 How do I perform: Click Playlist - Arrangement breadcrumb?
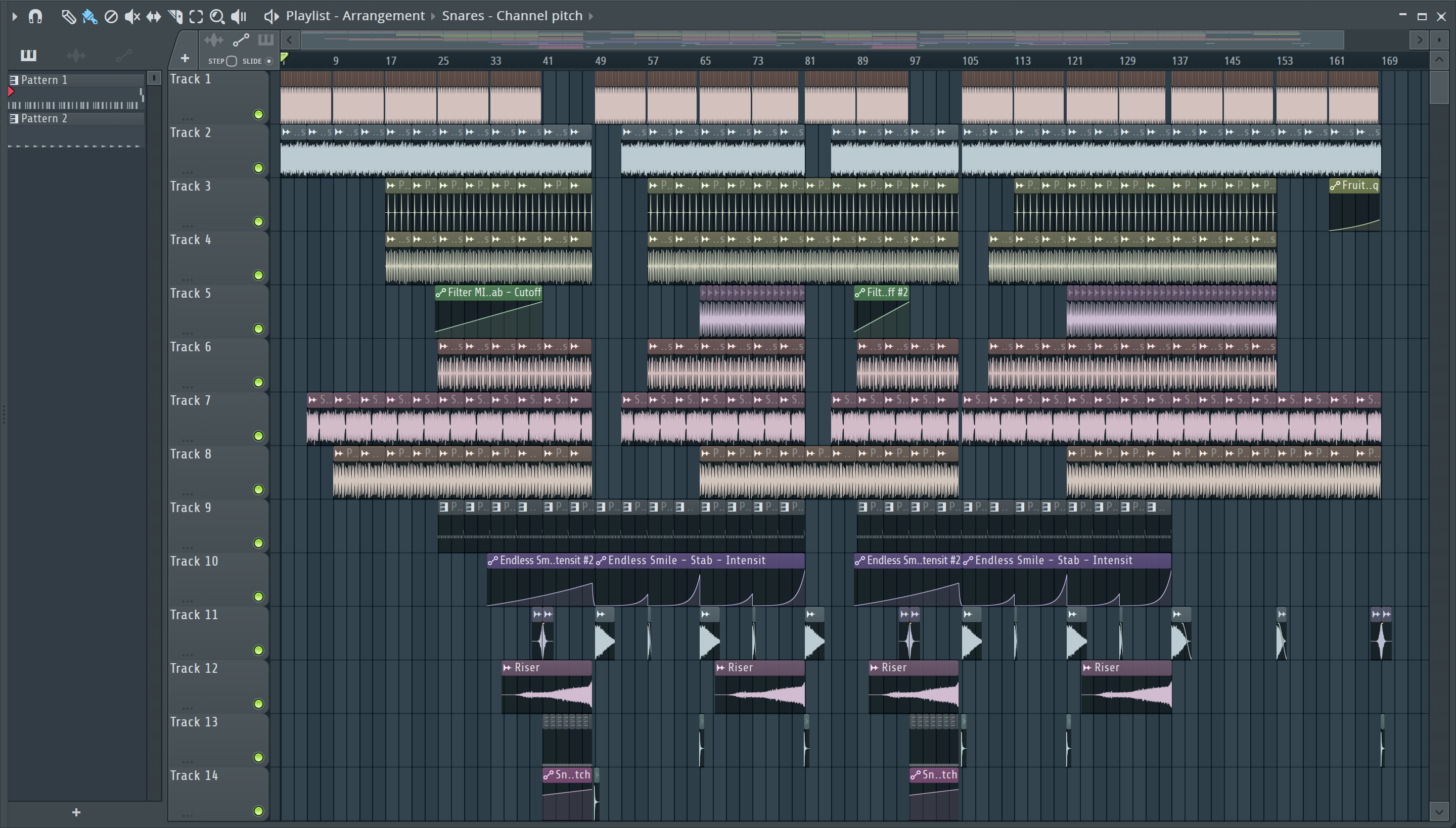[355, 16]
